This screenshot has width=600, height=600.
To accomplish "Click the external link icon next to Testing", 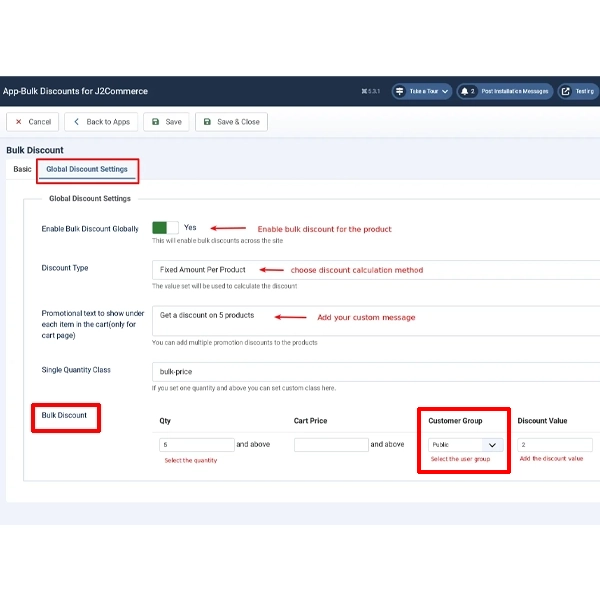I will pos(566,91).
